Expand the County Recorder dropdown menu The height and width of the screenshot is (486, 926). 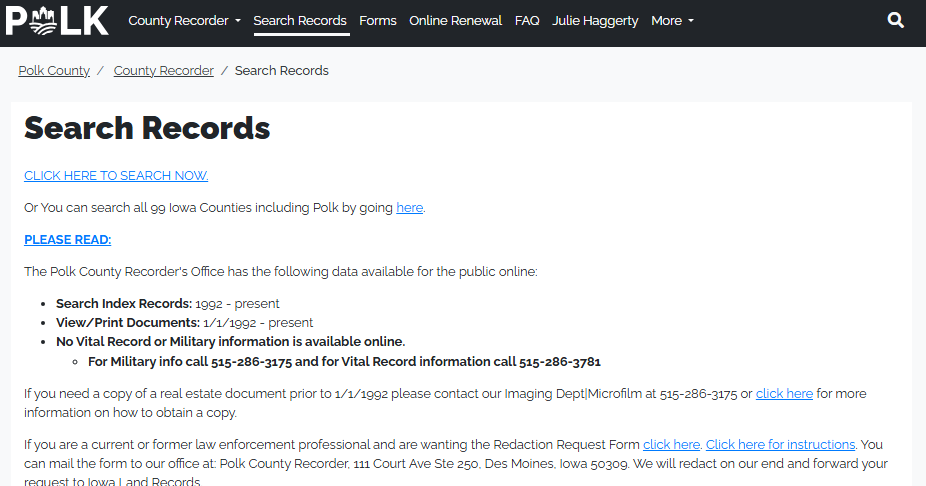point(184,21)
